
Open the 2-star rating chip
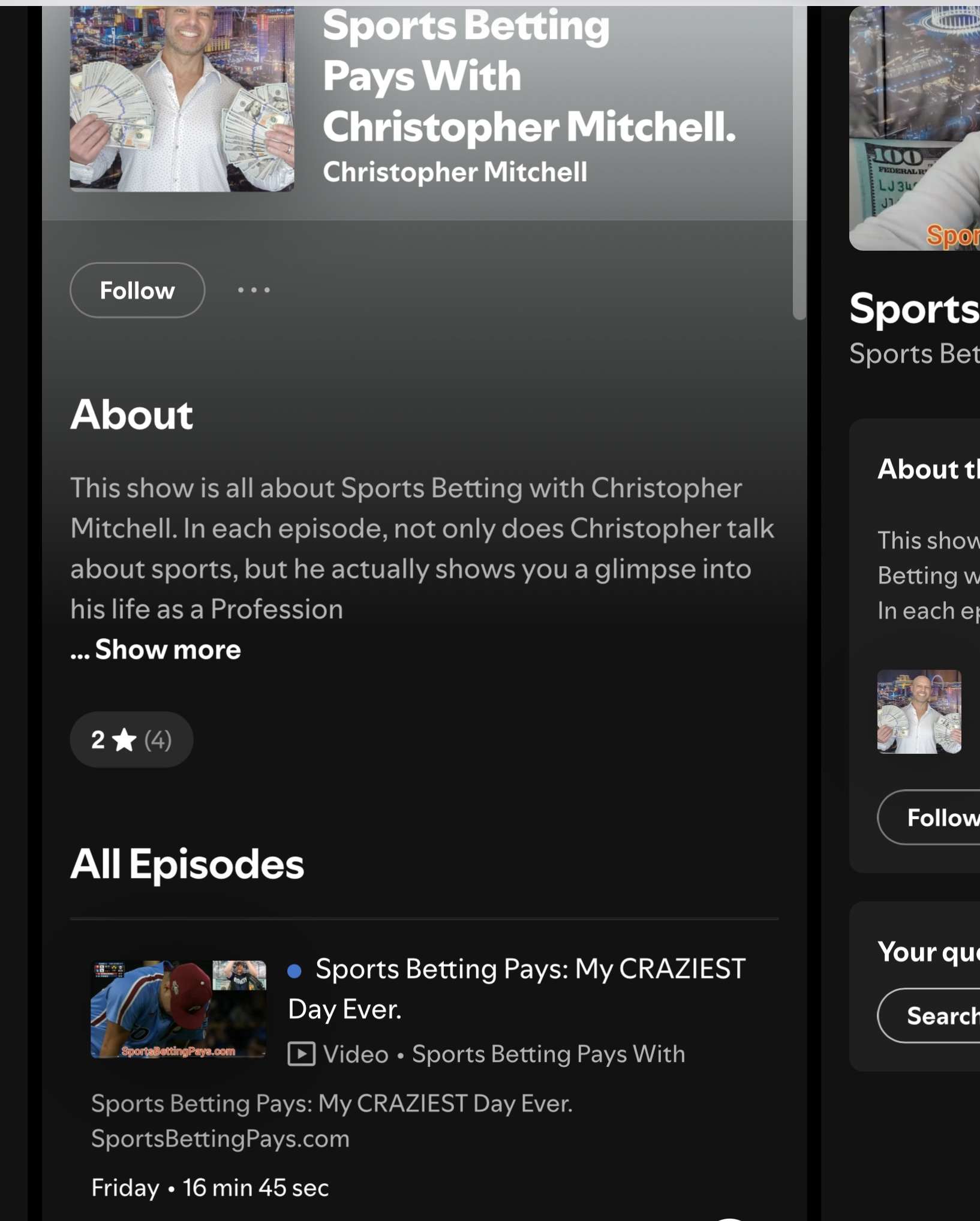tap(131, 739)
